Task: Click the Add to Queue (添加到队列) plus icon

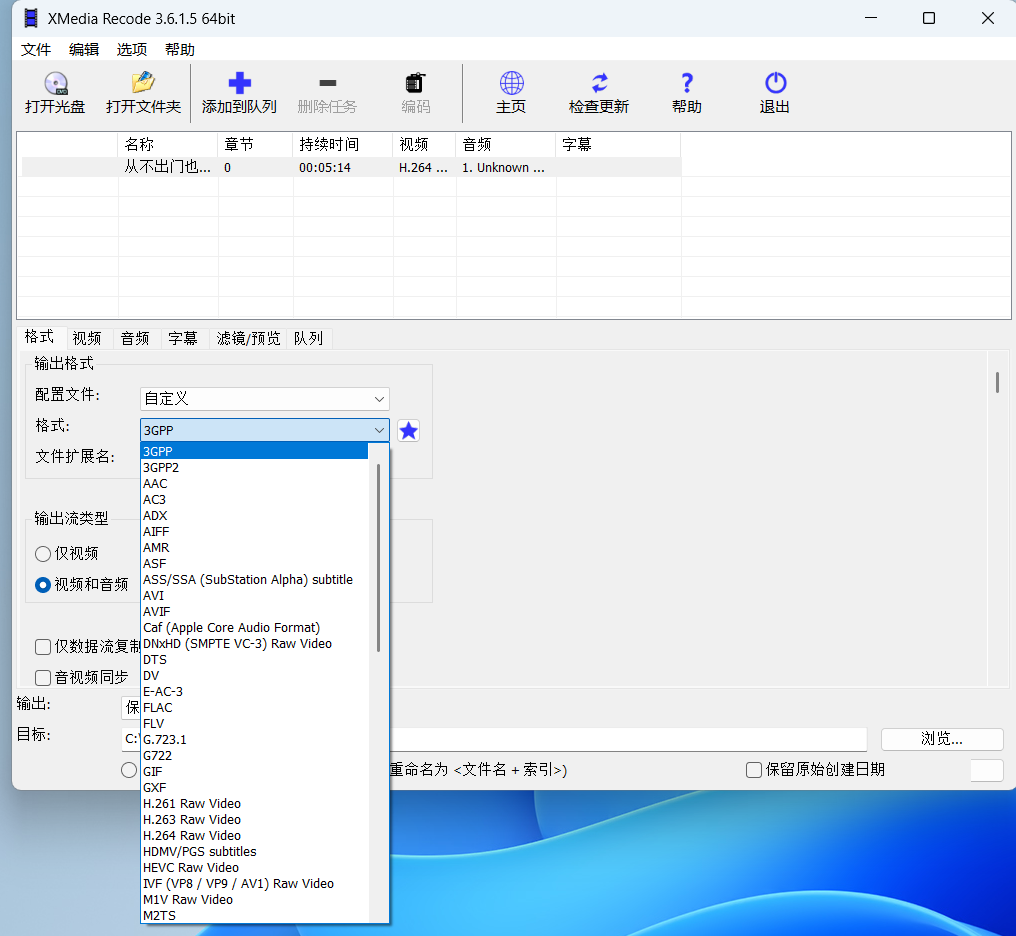Action: coord(239,83)
